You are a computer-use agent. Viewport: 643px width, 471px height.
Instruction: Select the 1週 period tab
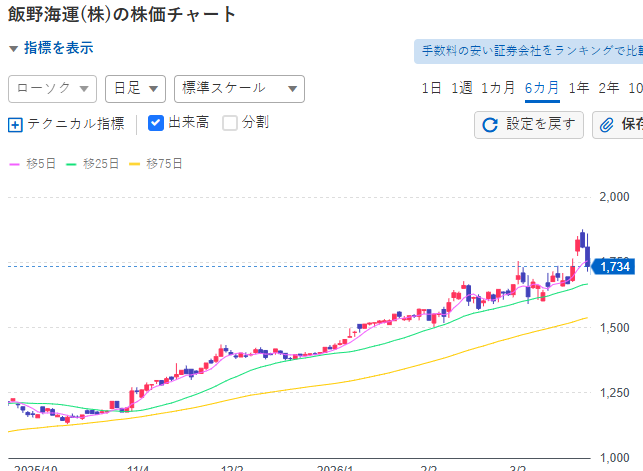click(x=462, y=88)
